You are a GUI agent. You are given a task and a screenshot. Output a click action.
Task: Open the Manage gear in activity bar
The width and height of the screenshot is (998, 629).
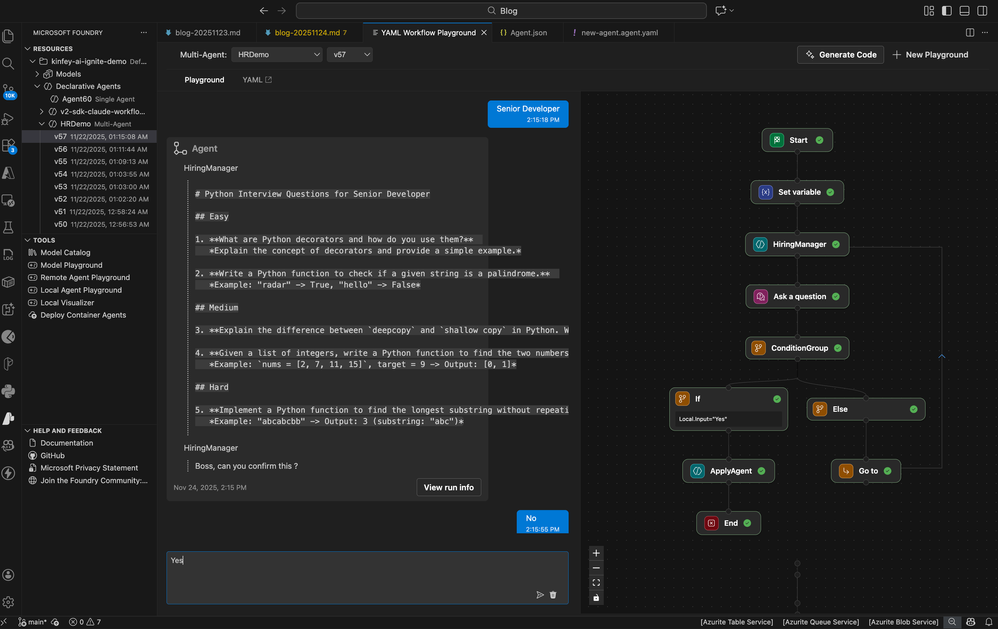point(8,602)
